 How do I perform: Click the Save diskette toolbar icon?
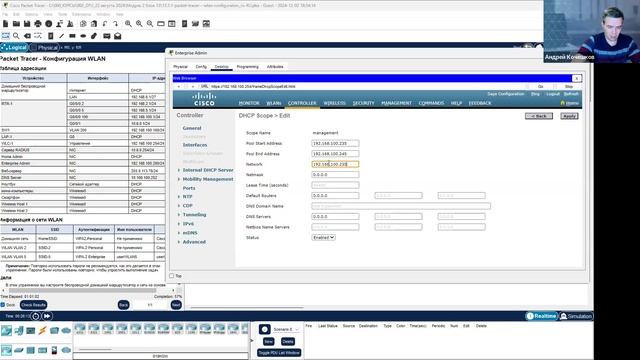[x=27, y=24]
